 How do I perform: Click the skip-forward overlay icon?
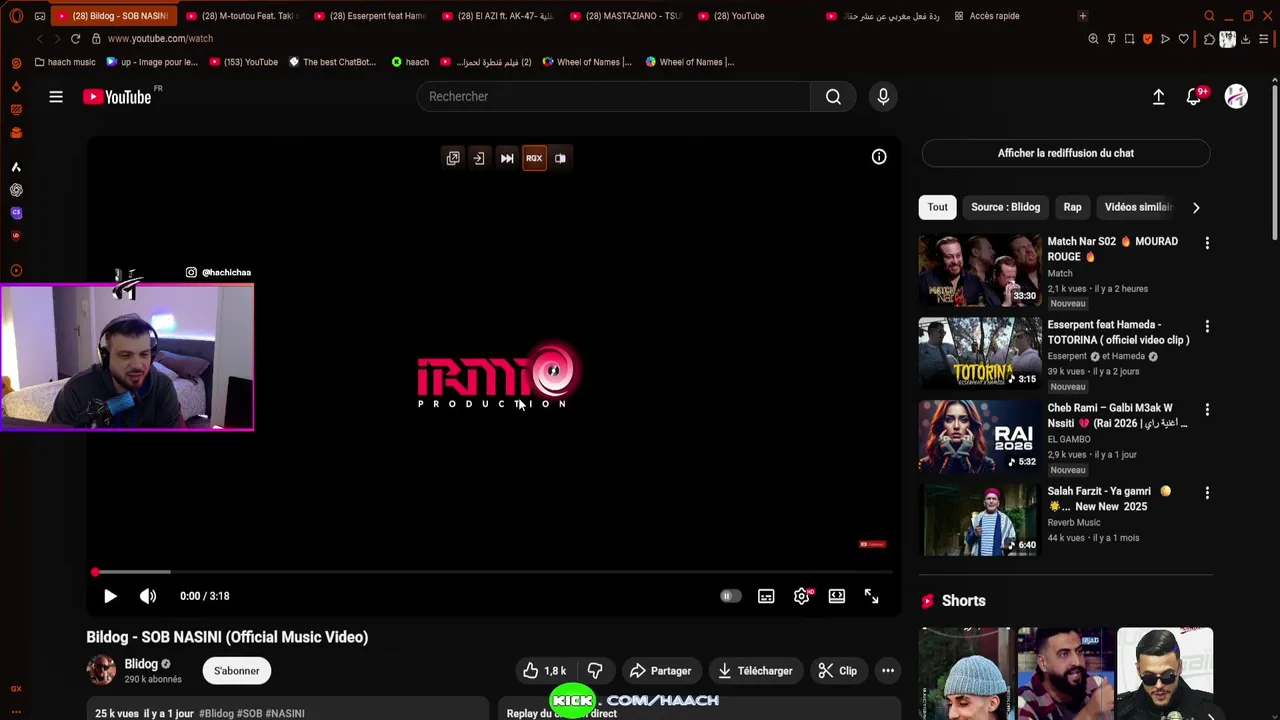[x=507, y=158]
